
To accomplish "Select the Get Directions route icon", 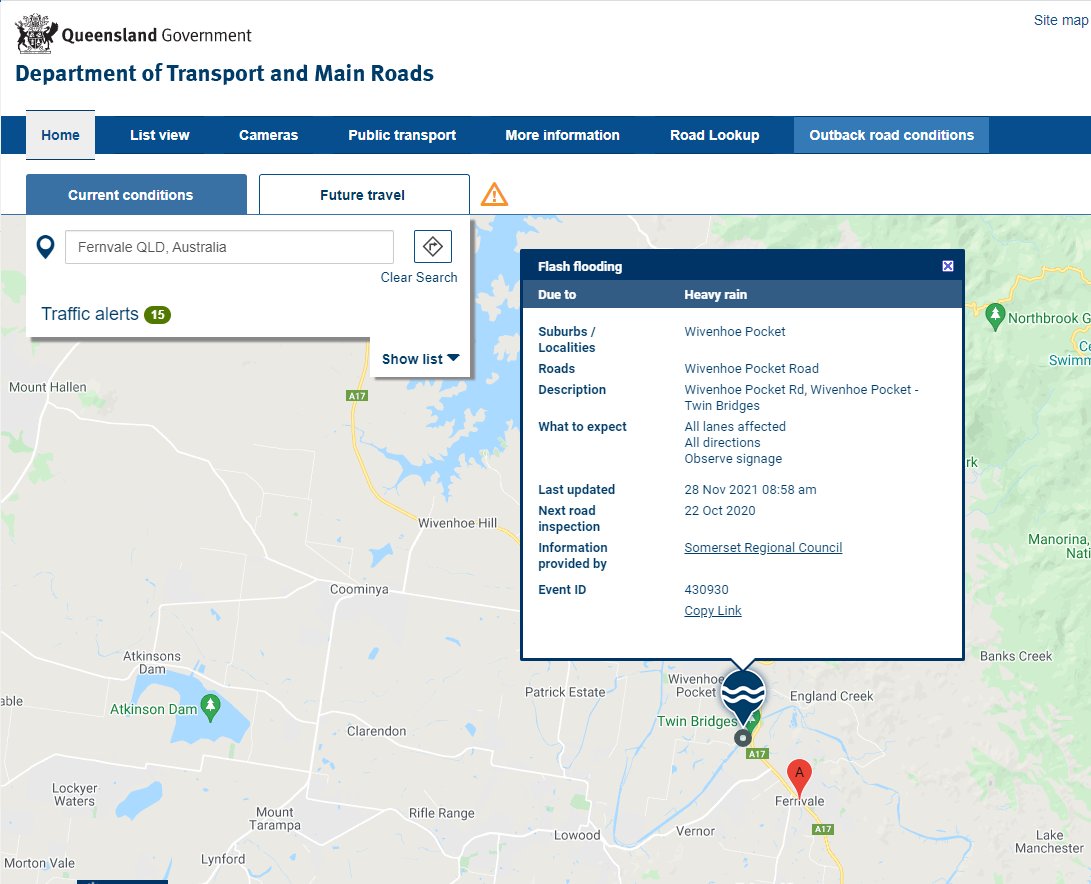I will pos(432,245).
